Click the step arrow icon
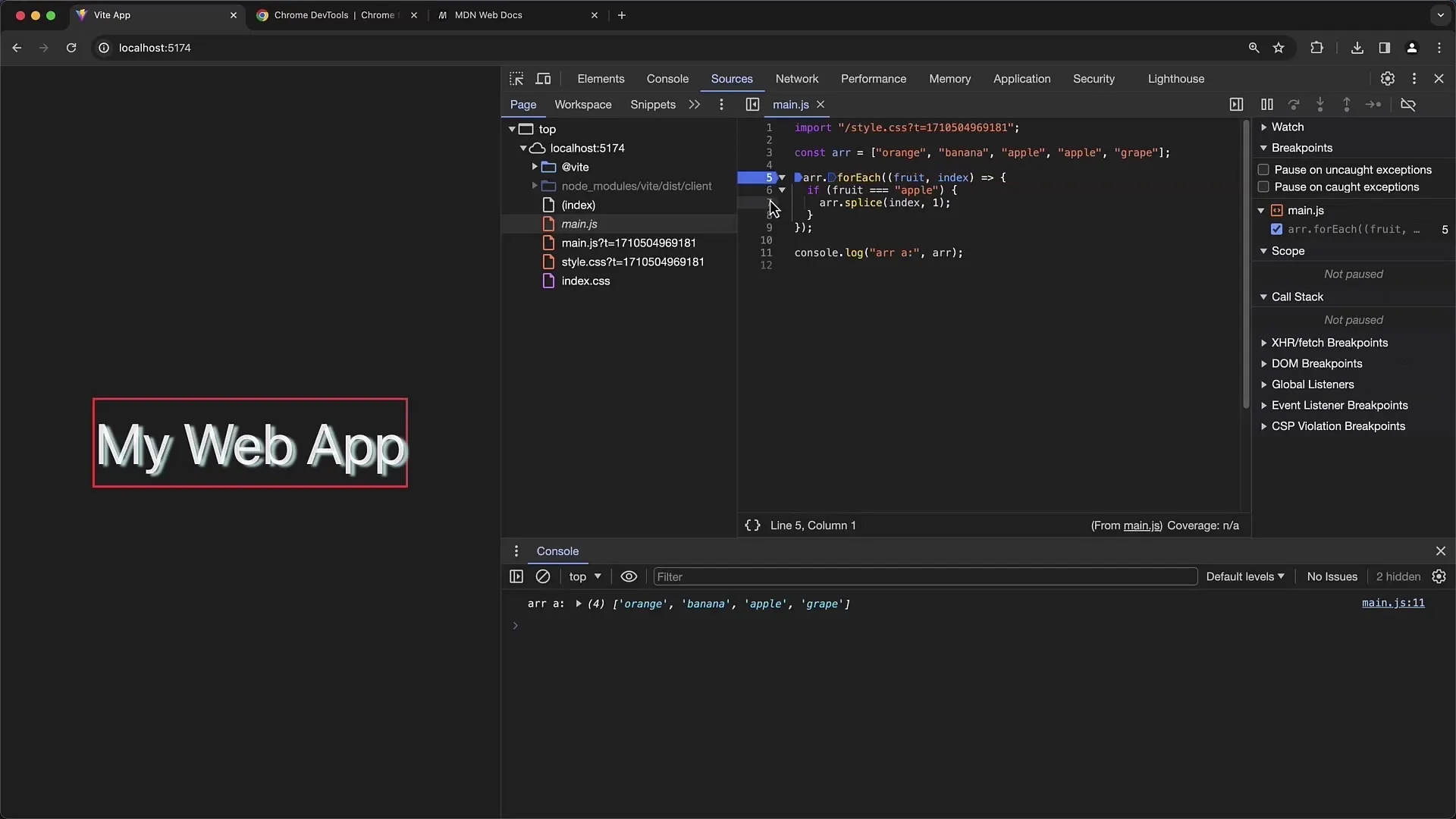This screenshot has width=1456, height=819. [1373, 105]
